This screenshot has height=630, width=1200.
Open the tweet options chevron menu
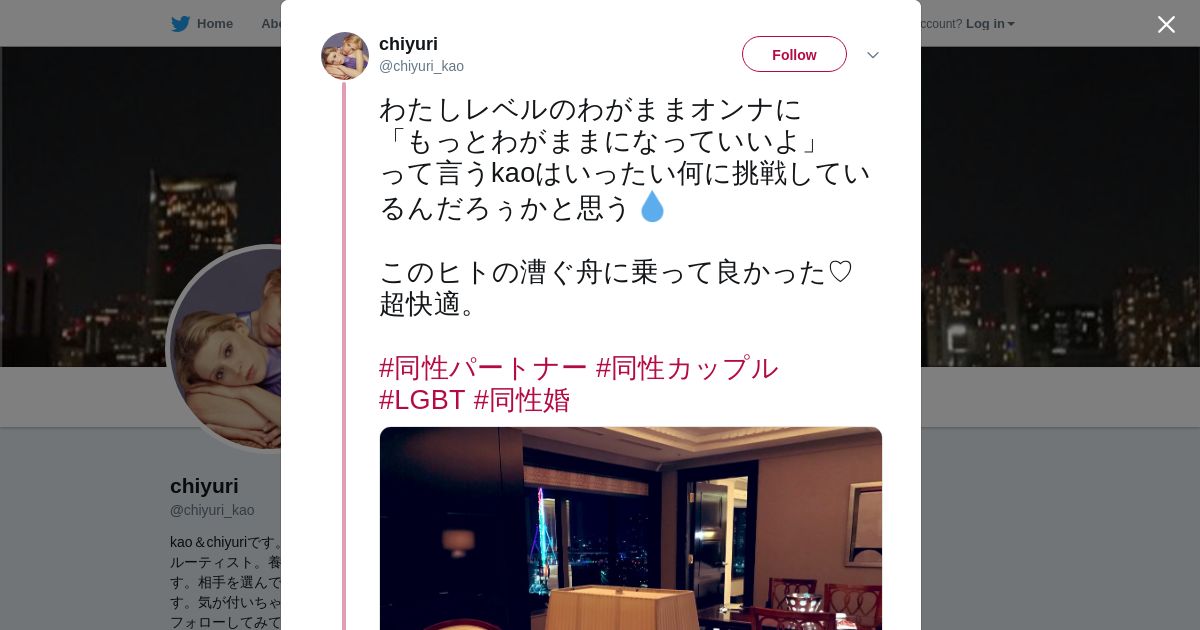coord(872,55)
